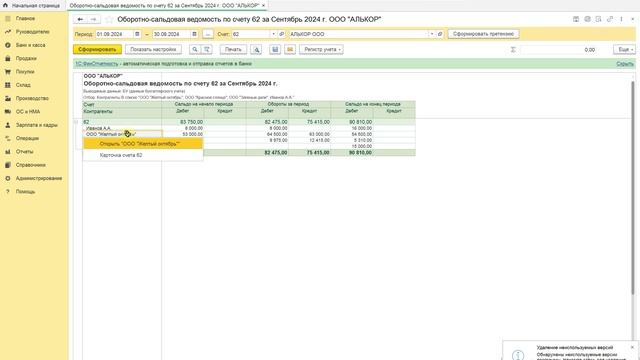Click the link-to-report icon at top right
Viewport: 640px width, 360px height.
610,19
